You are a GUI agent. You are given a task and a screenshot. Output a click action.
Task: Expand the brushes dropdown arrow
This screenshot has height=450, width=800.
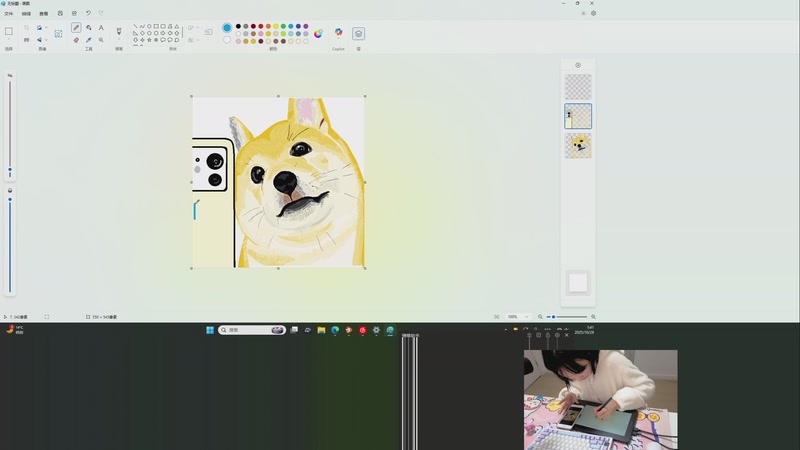[119, 40]
